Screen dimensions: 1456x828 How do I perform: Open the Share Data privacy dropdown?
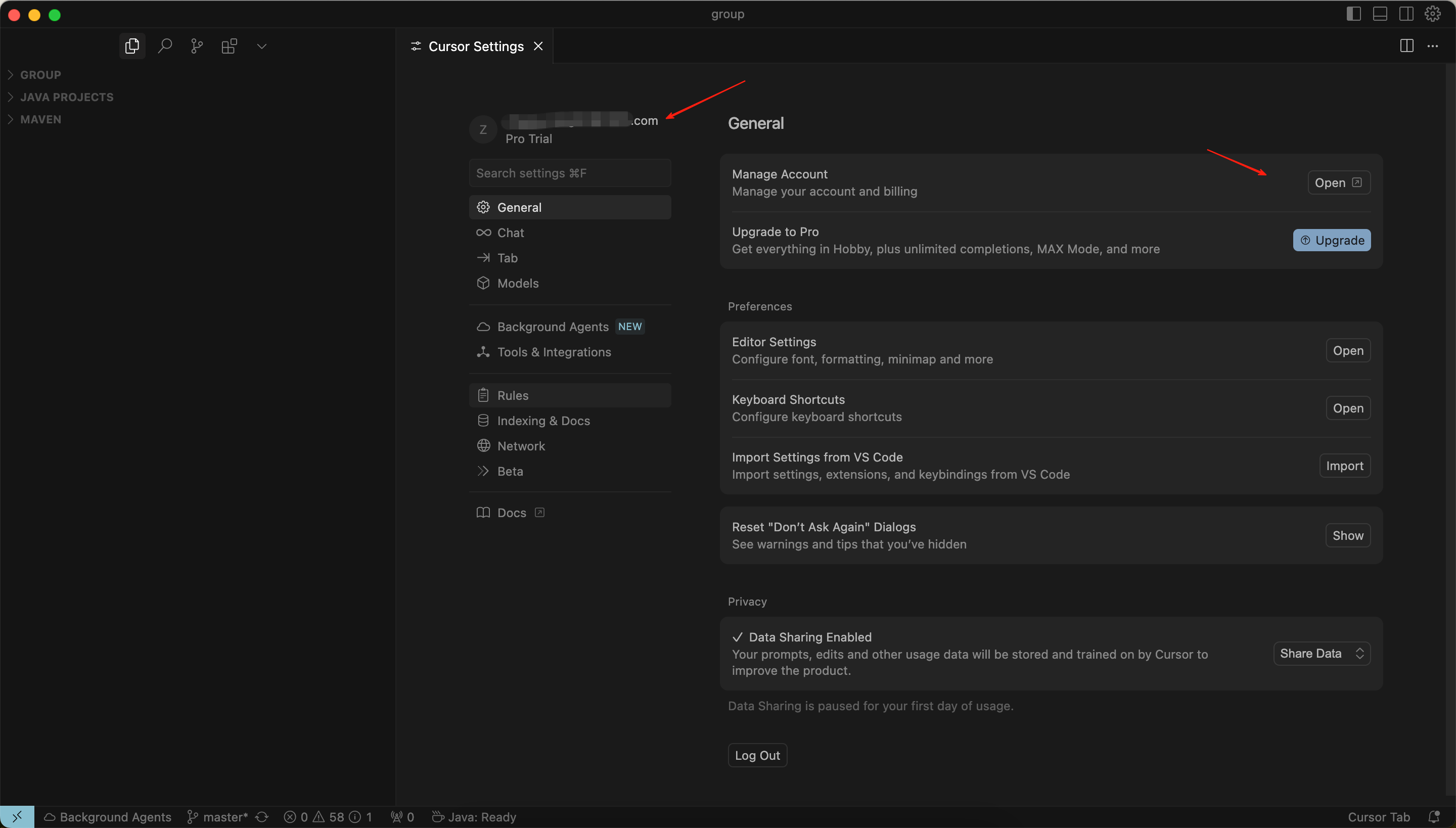click(x=1322, y=654)
